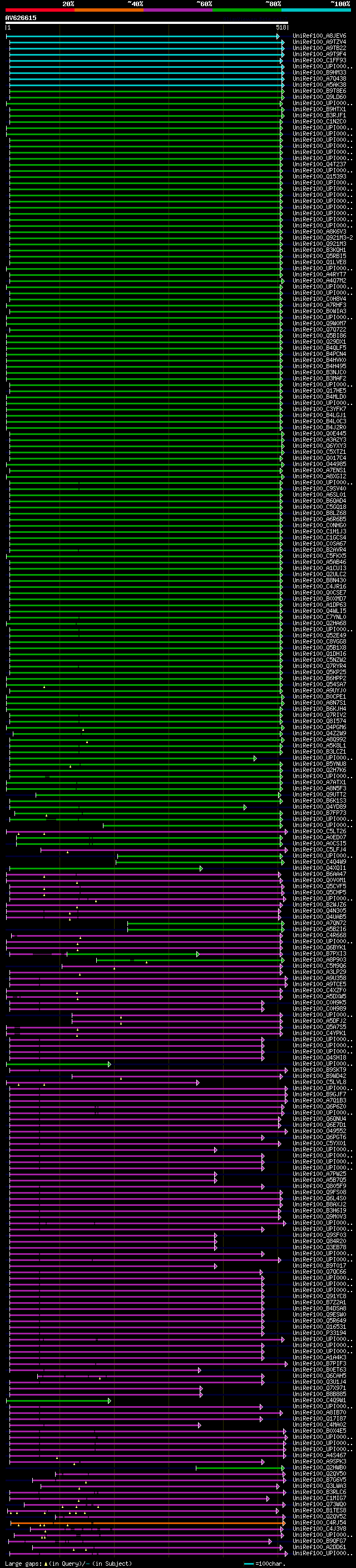The height and width of the screenshot is (1568, 356).
Task: Click the cyan ~100% identity legend bar
Action: pyautogui.click(x=316, y=10)
